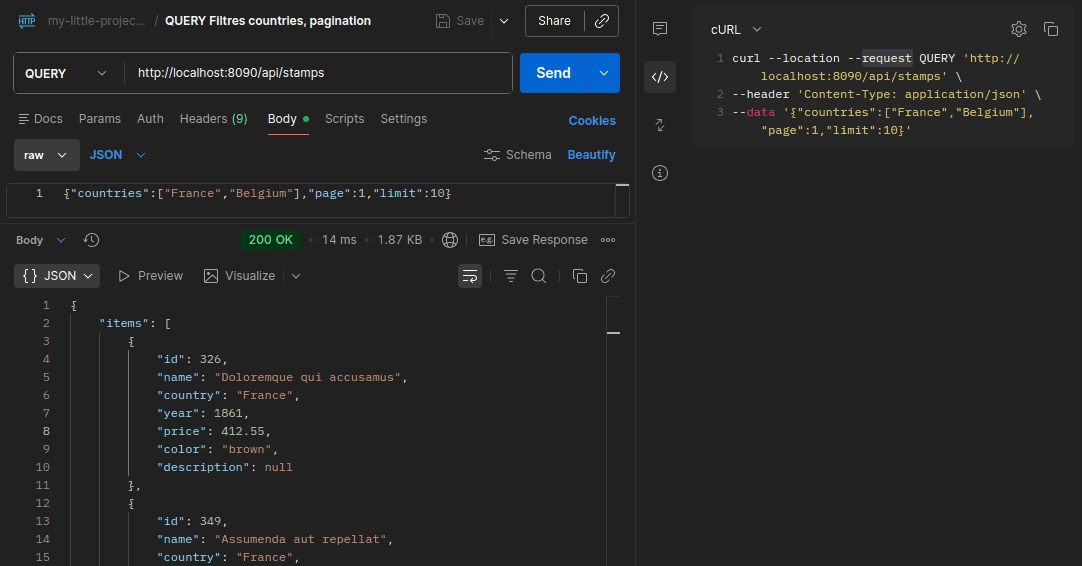Screen dimensions: 1082x566
Task: Expand the Visualize options chevron
Action: 296,276
